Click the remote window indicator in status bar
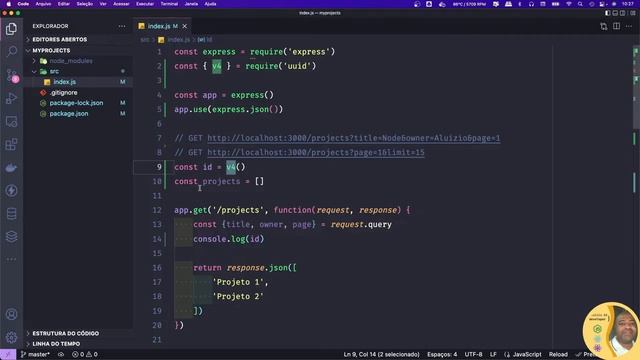The image size is (640, 360). coord(8,354)
